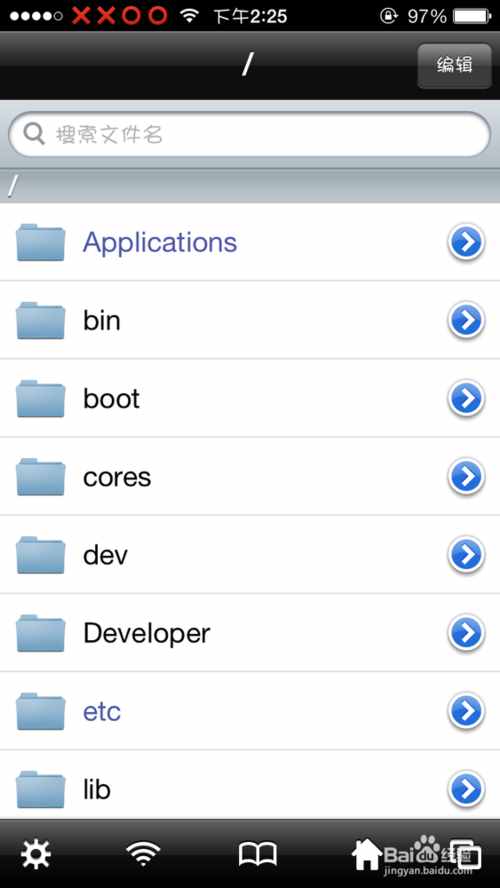Show details arrow for dev folder
500x888 pixels.
pyautogui.click(x=466, y=555)
